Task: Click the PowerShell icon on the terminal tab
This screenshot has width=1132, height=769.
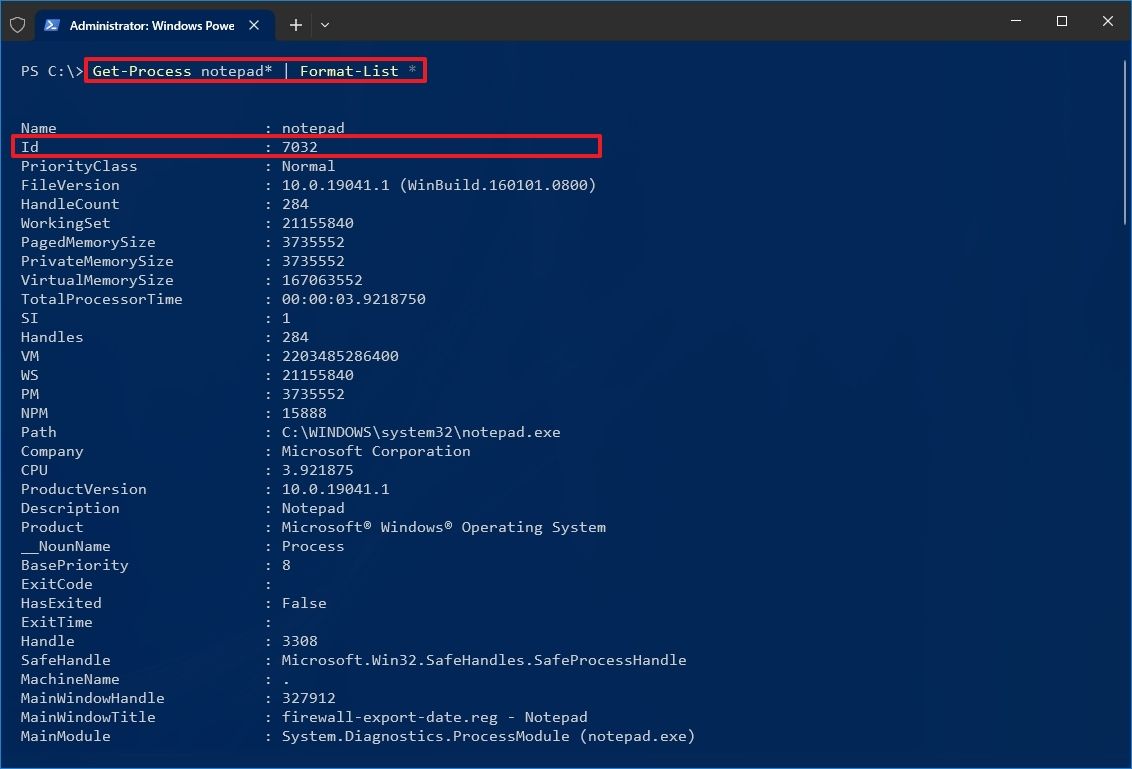Action: 53,25
